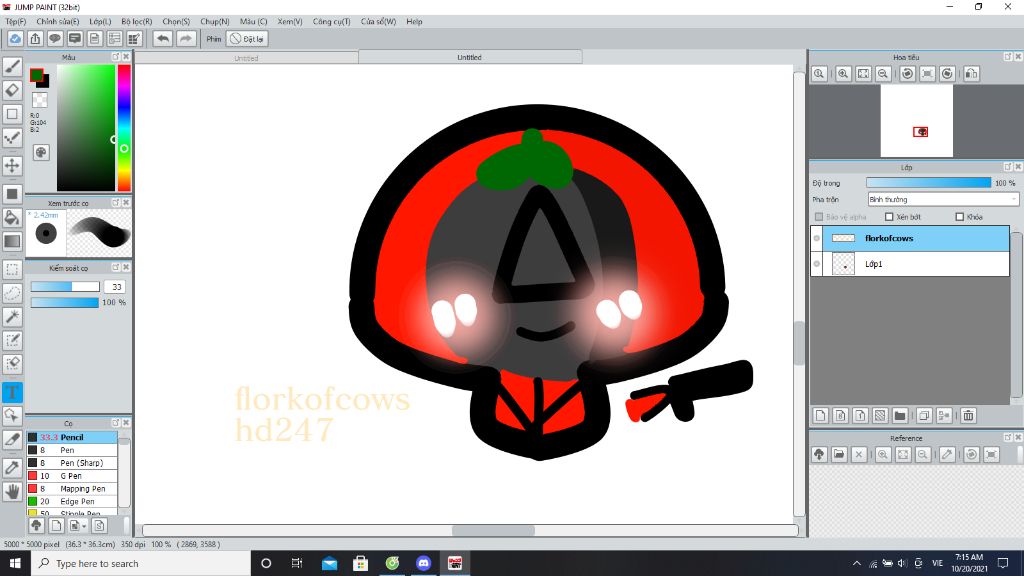The height and width of the screenshot is (576, 1024).
Task: Select the Pen (Sharp) brush
Action: click(x=72, y=463)
